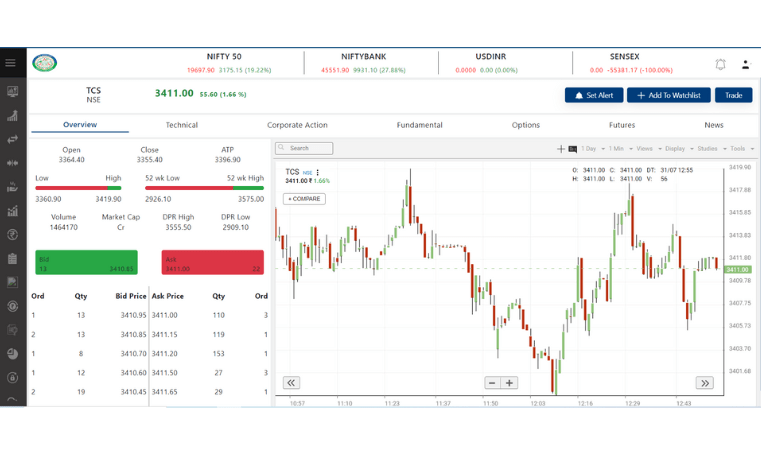Click the notification bell icon
Image resolution: width=761 pixels, height=455 pixels.
tap(720, 64)
